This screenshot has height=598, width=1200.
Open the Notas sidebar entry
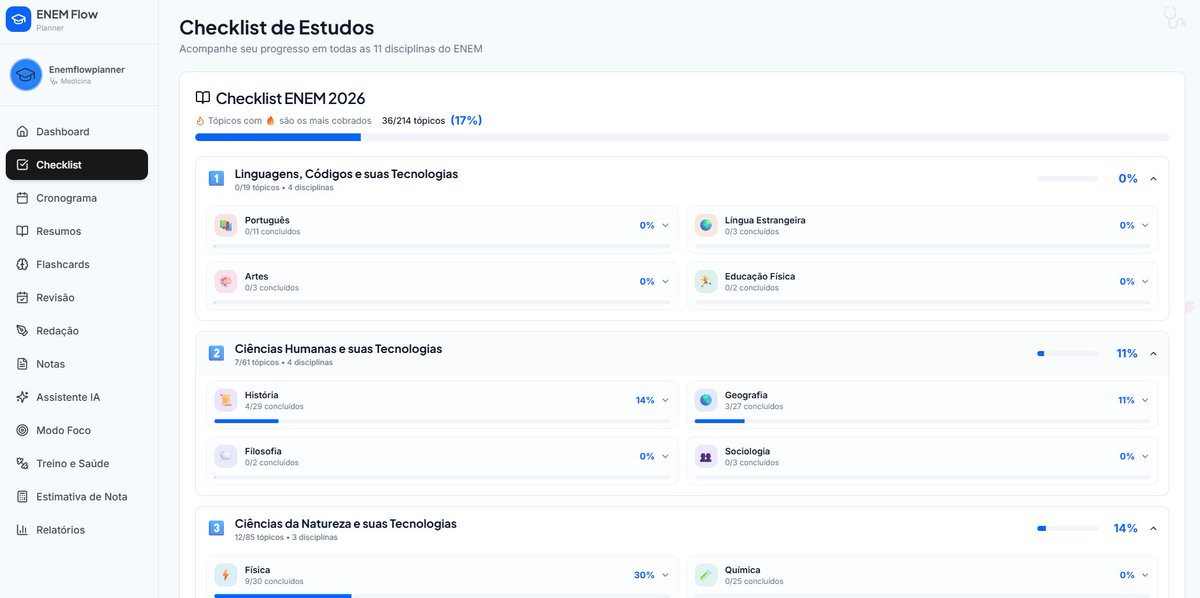click(77, 364)
